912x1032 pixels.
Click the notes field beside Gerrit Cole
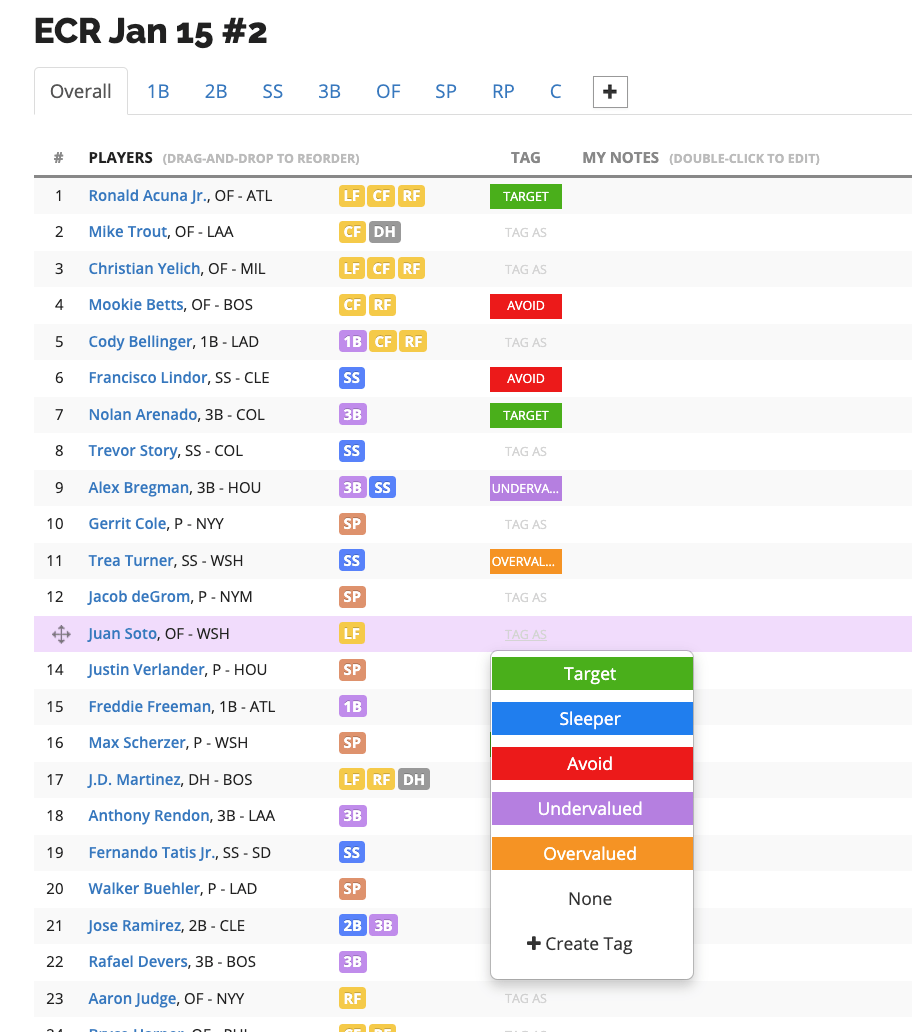tap(730, 524)
